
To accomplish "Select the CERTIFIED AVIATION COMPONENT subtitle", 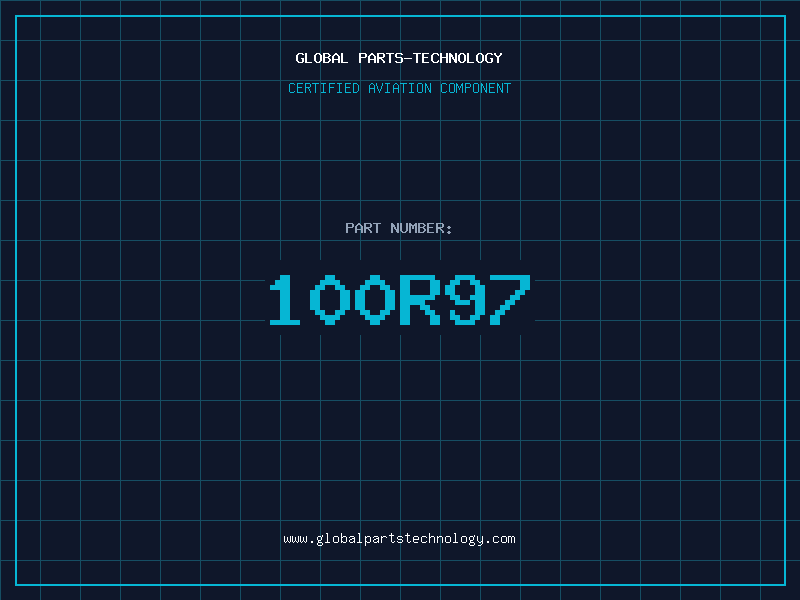I will (x=399, y=88).
